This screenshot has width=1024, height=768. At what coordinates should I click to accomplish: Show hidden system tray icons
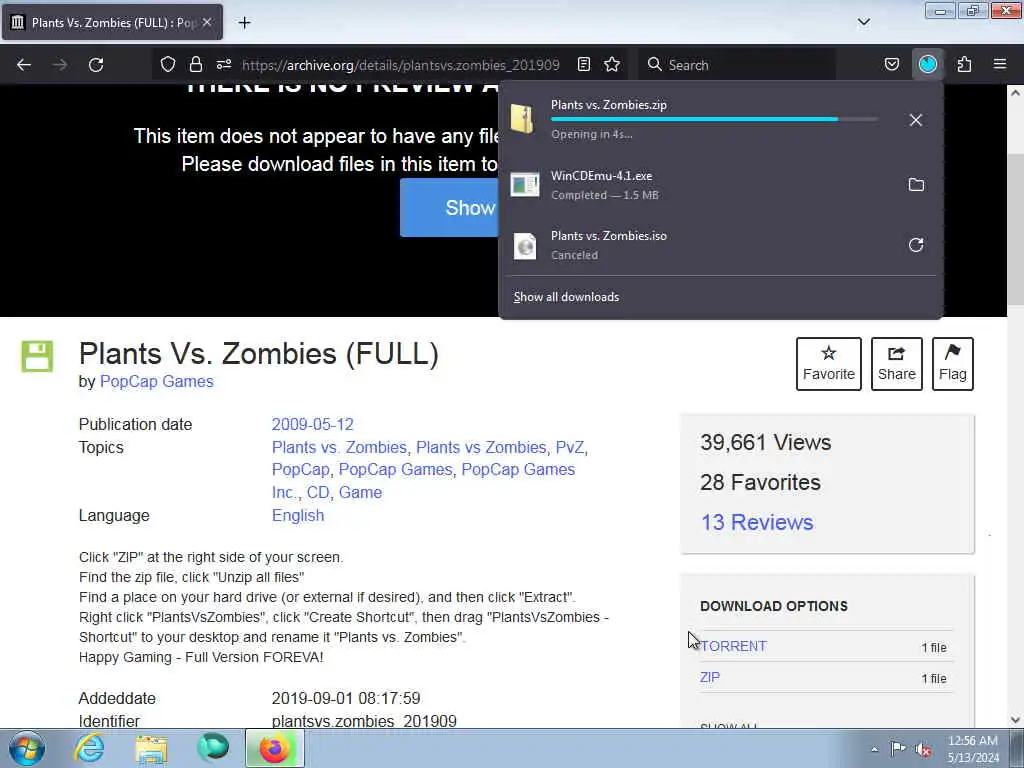click(874, 749)
